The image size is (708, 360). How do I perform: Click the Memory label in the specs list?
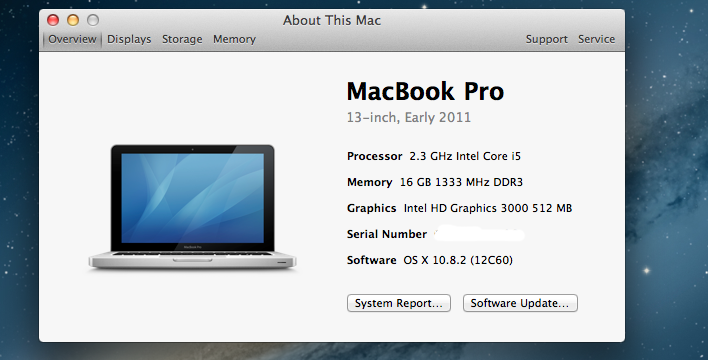(369, 182)
